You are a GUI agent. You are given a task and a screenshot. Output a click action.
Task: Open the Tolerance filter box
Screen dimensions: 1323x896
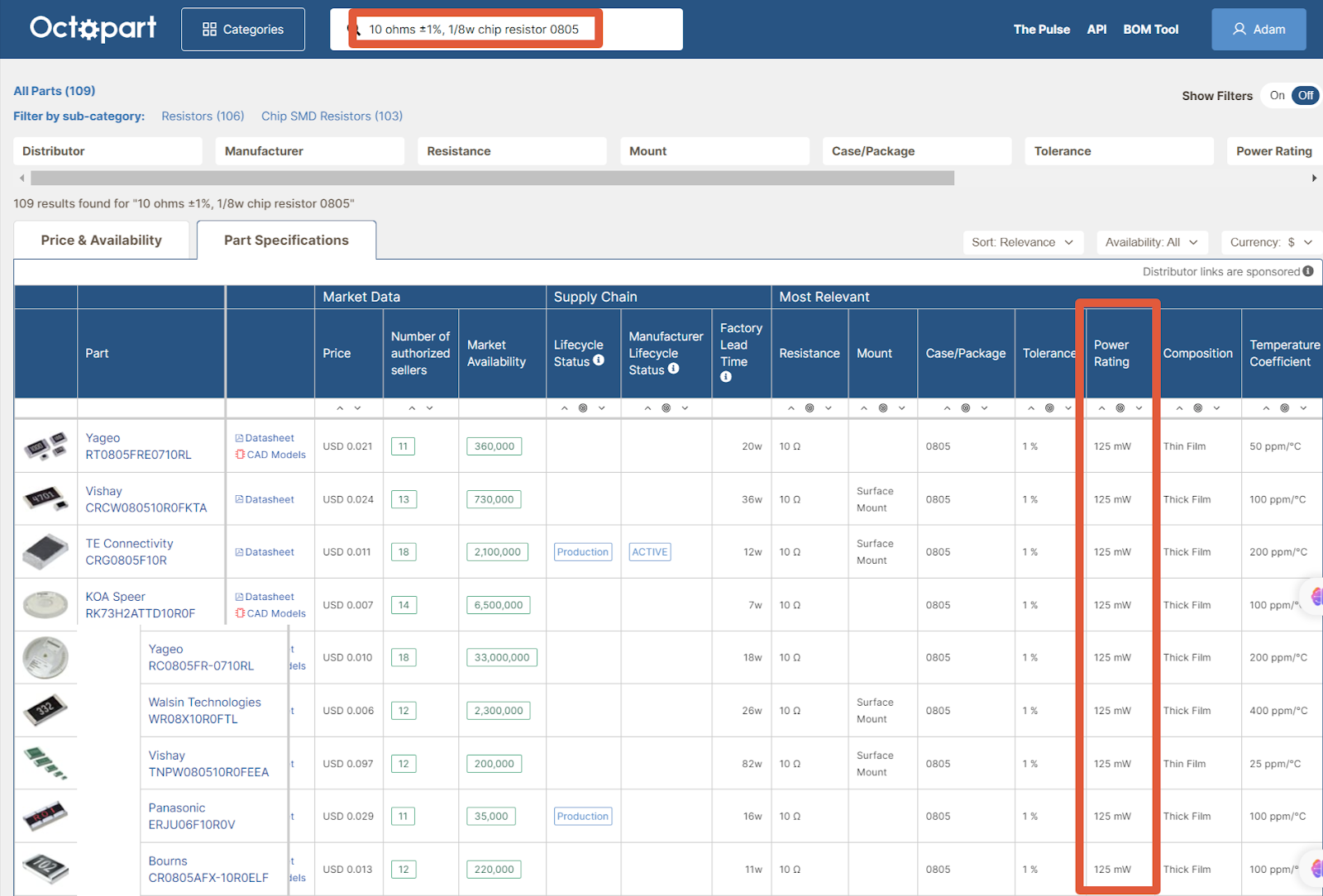pyautogui.click(x=1120, y=151)
